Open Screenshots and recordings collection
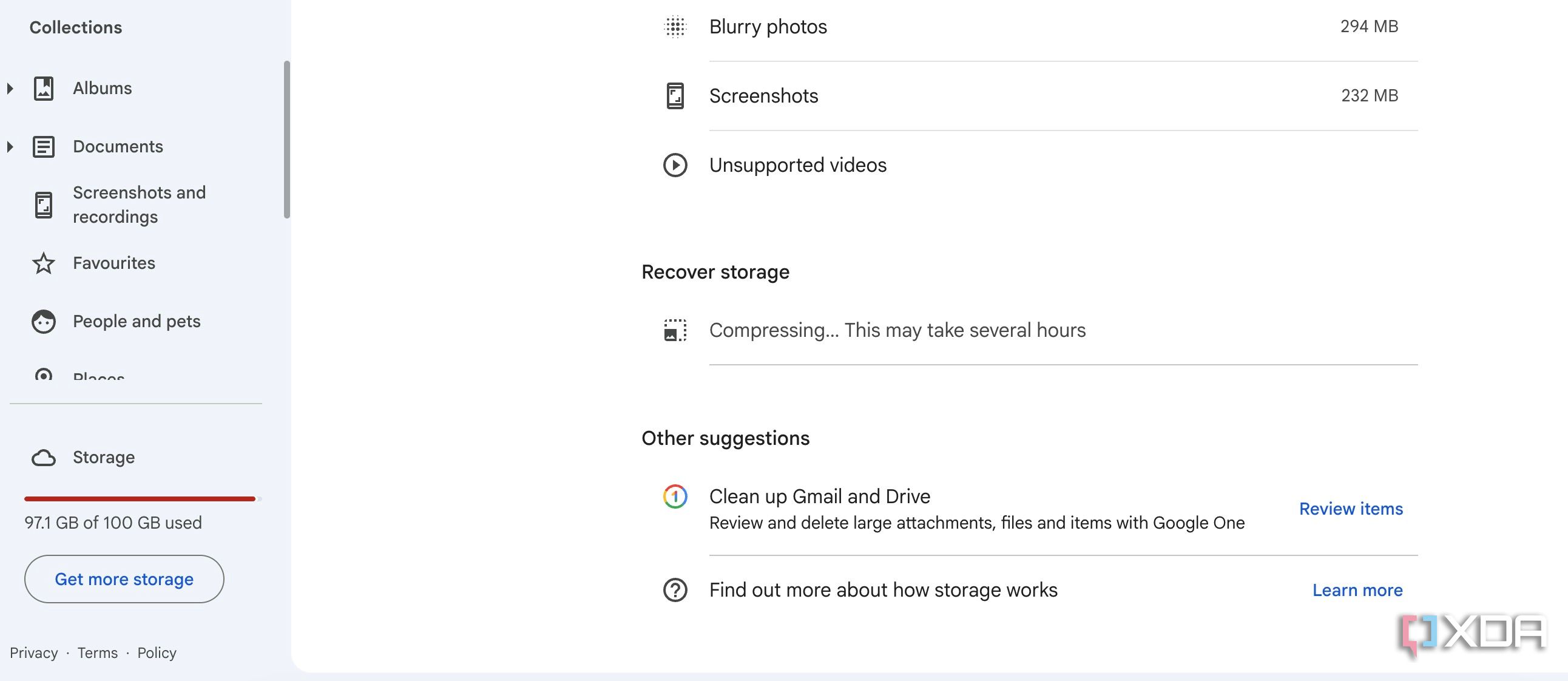The image size is (1568, 681). click(140, 205)
